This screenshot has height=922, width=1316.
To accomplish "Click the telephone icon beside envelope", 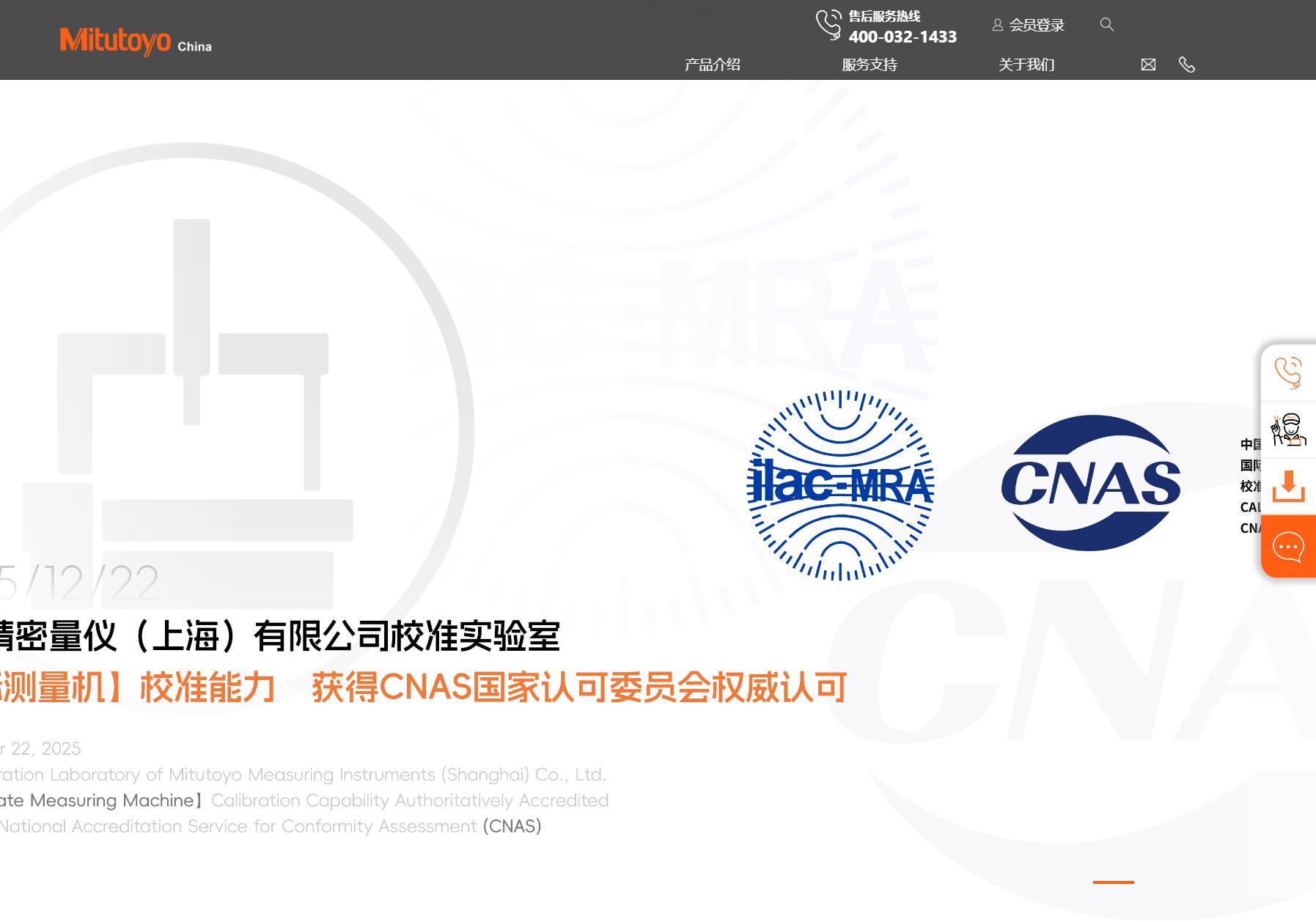I will (1186, 64).
